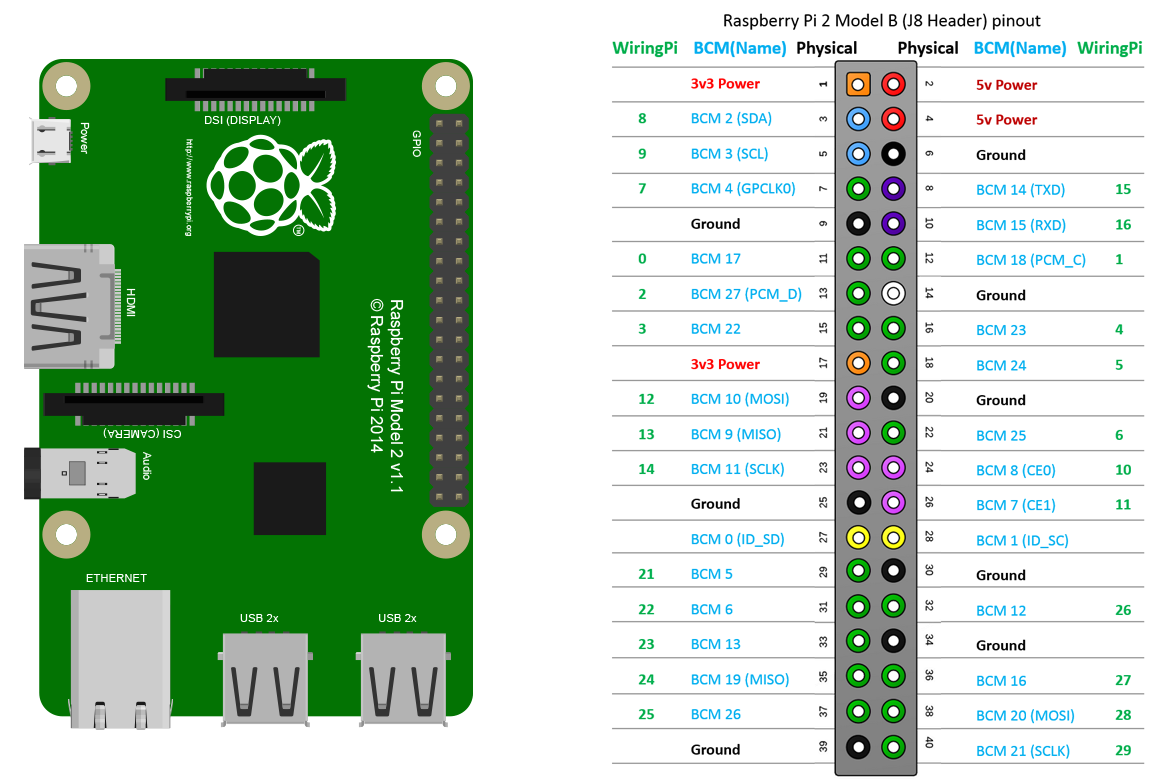Click the 'BCM 23' label
This screenshot has width=1175, height=779.
[1001, 330]
